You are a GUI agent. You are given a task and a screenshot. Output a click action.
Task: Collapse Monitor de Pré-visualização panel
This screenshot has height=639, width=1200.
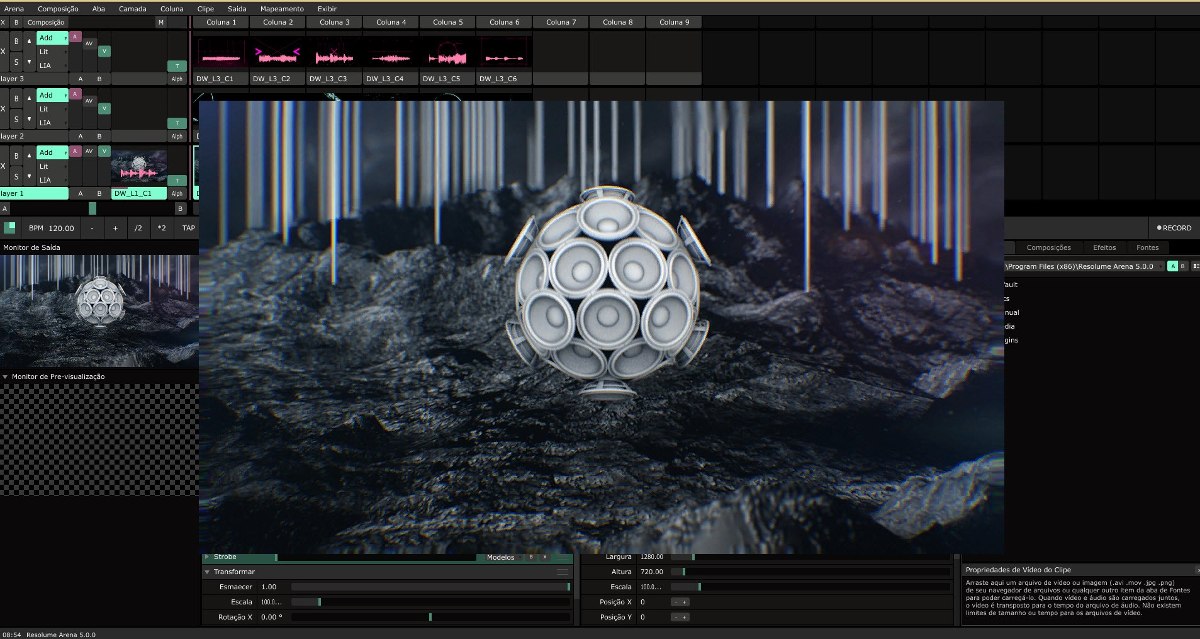click(5, 377)
